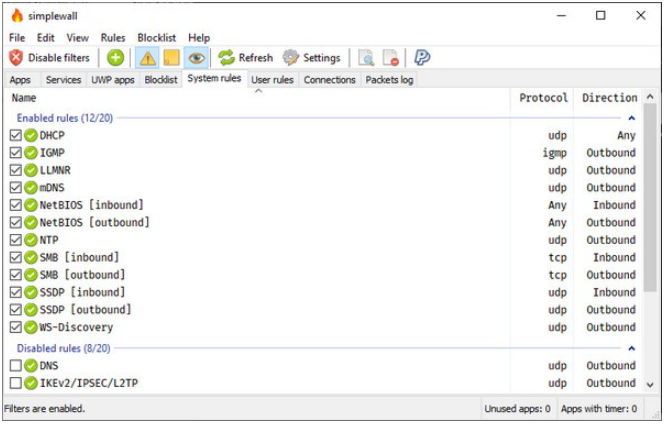Open the Blocklist menu
664x425 pixels.
tap(157, 38)
